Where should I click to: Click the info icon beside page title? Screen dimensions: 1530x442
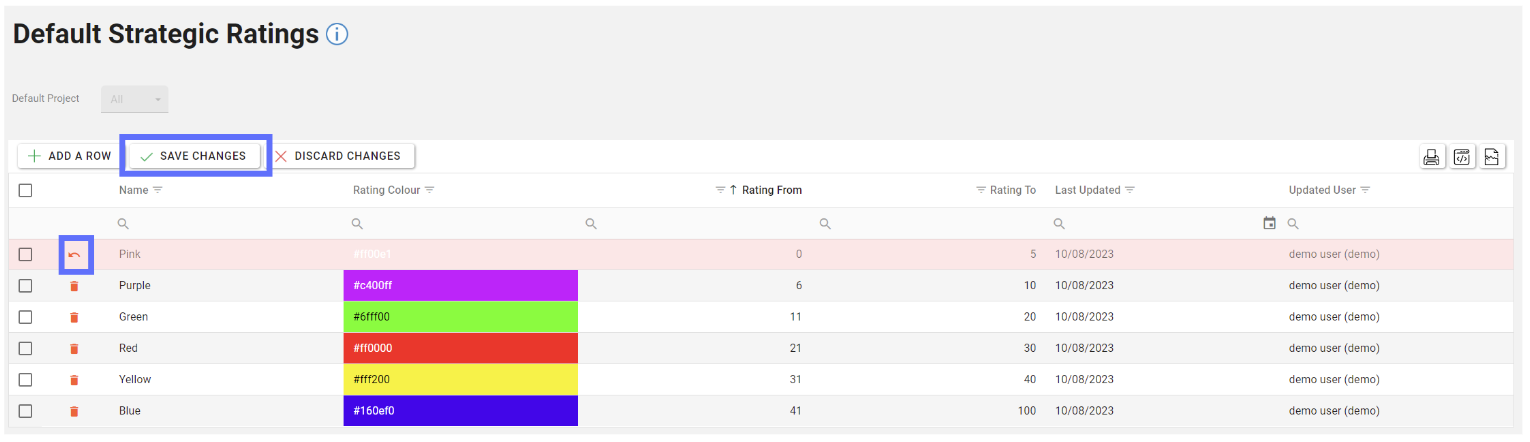(337, 35)
